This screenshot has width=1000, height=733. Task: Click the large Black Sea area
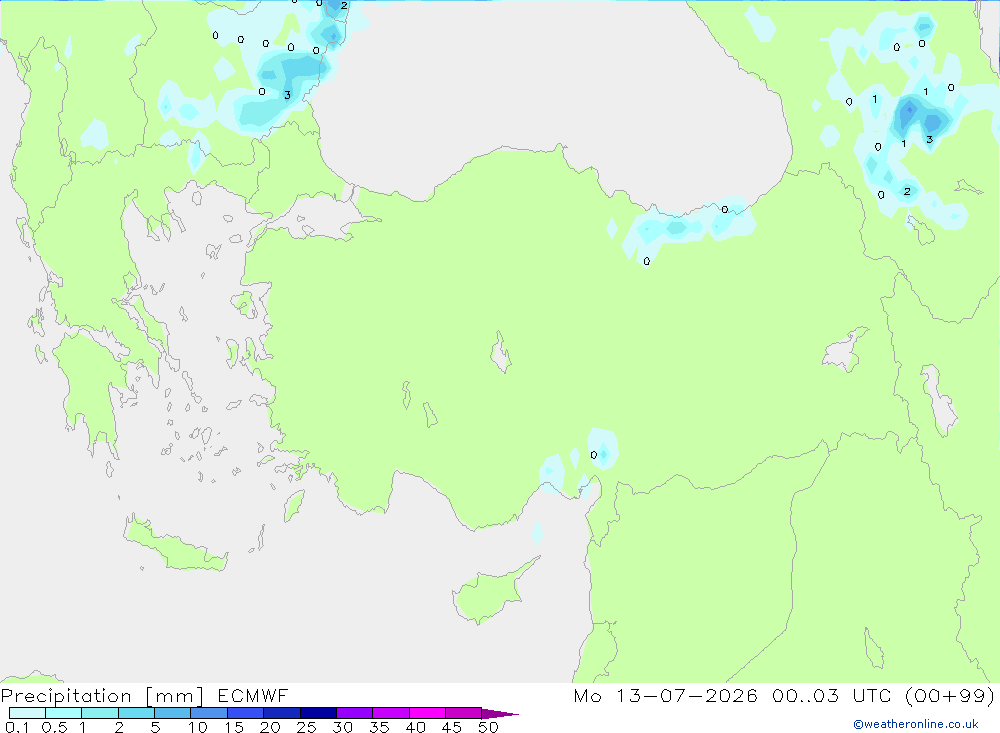click(x=548, y=96)
